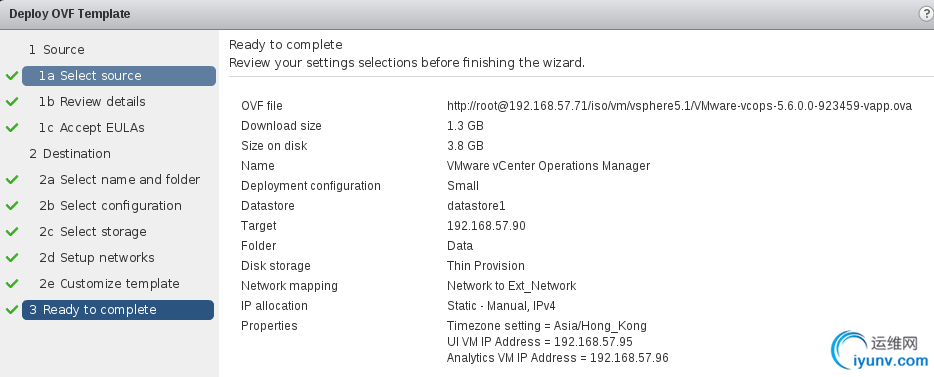Viewport: 934px width, 377px height.
Task: Click green checkmark beside Select storage
Action: pos(11,232)
